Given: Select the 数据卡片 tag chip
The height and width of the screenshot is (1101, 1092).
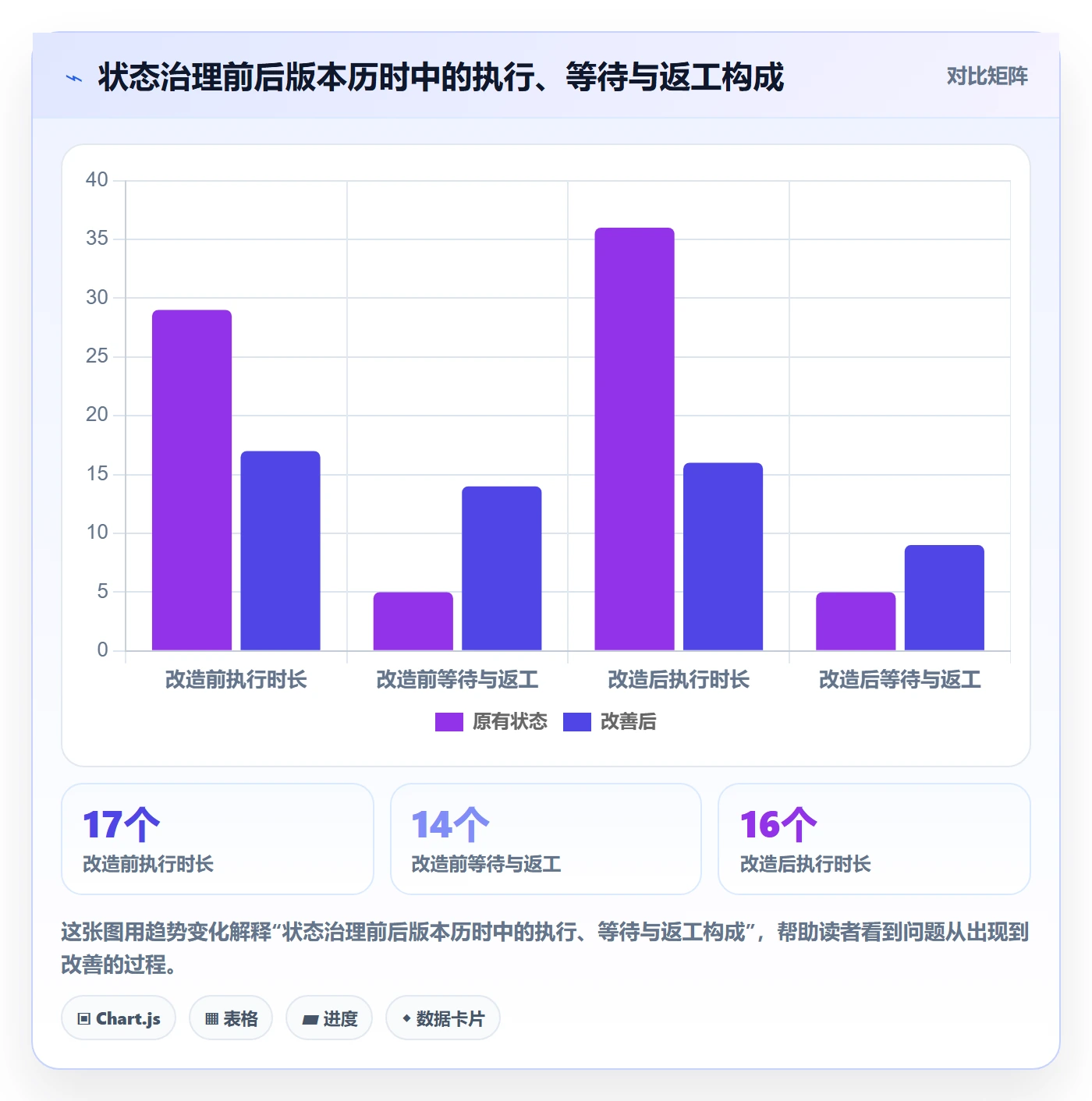Looking at the screenshot, I should (x=443, y=1018).
